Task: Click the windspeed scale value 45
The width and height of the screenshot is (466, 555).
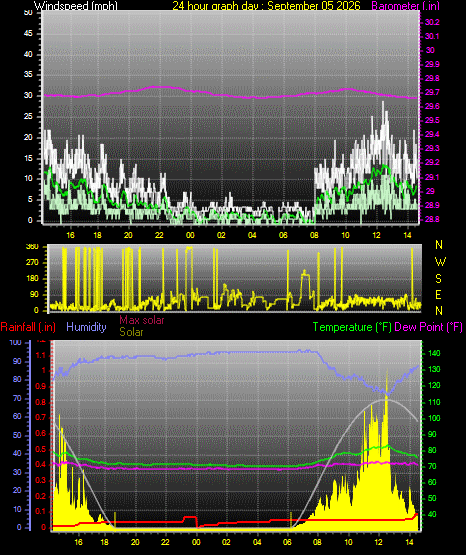Action: pyautogui.click(x=28, y=34)
